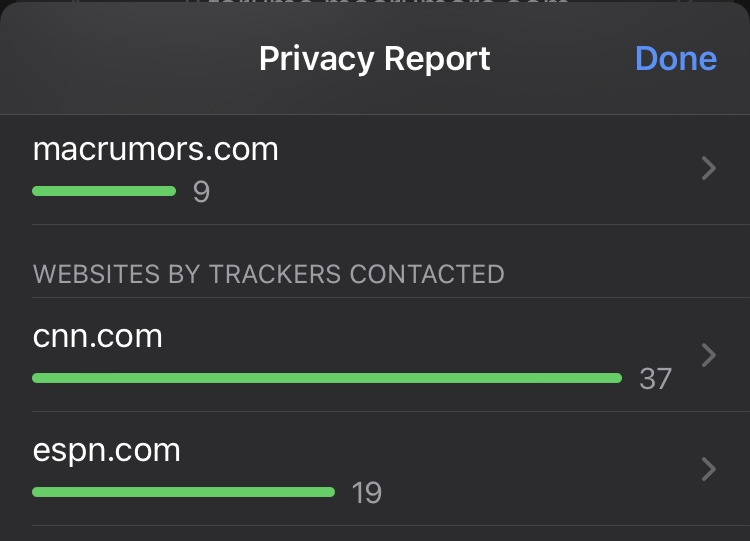Expand macrumors.com details via its chevron
This screenshot has width=750, height=541.
(709, 169)
